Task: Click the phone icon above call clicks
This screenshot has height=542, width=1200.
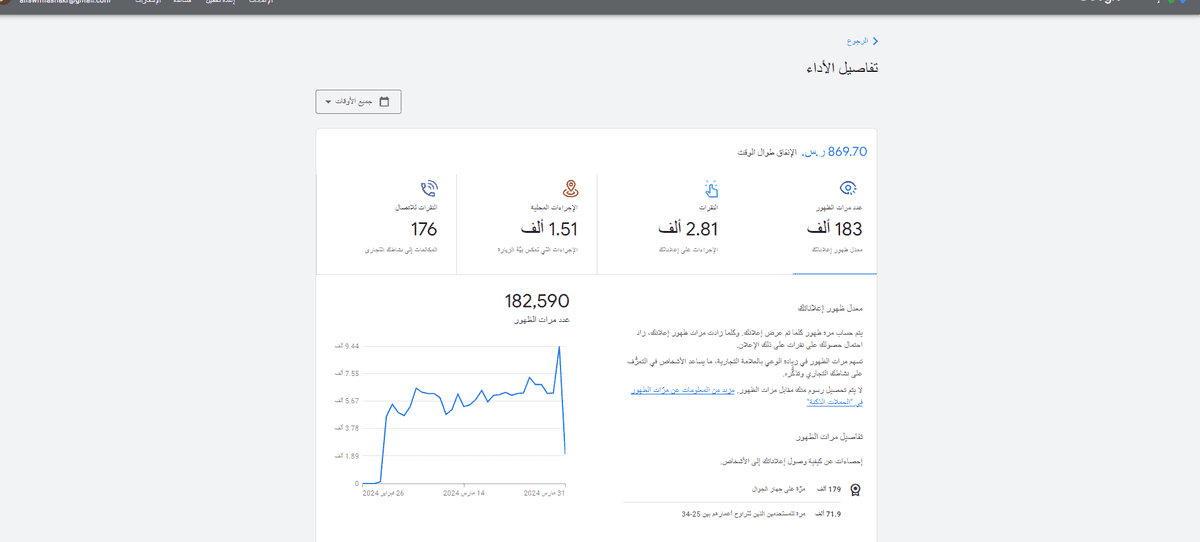Action: pyautogui.click(x=430, y=188)
